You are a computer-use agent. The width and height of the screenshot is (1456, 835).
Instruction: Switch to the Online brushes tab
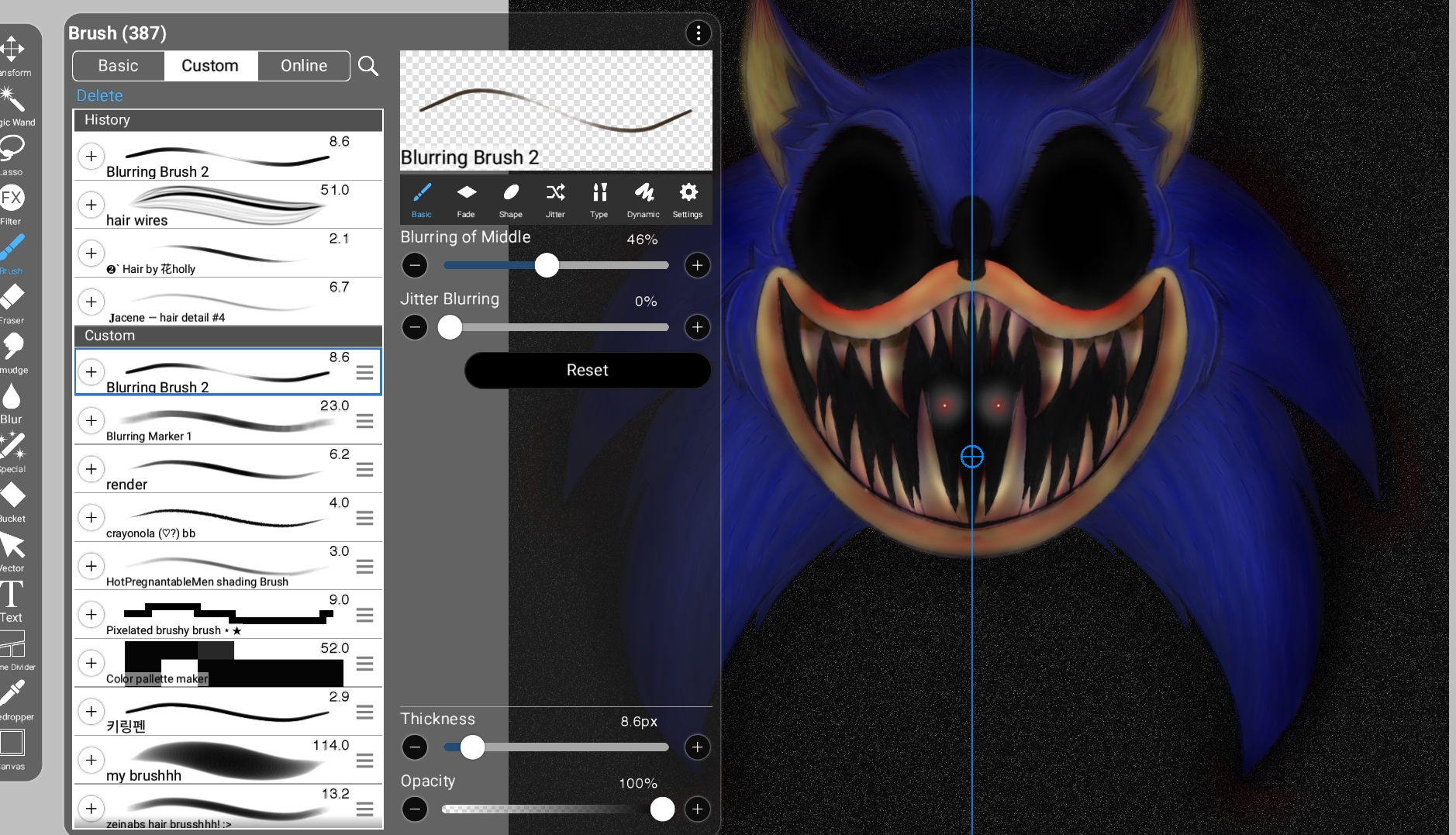303,66
